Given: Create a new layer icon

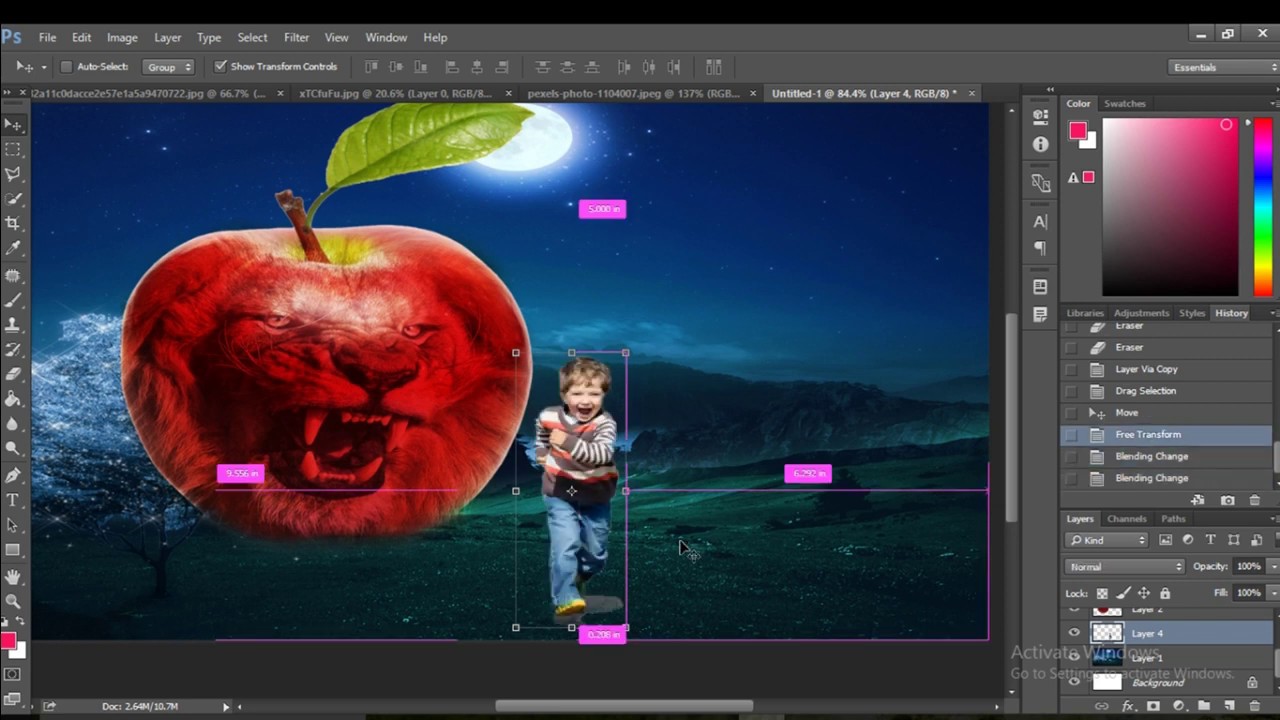Looking at the screenshot, I should click(1229, 706).
